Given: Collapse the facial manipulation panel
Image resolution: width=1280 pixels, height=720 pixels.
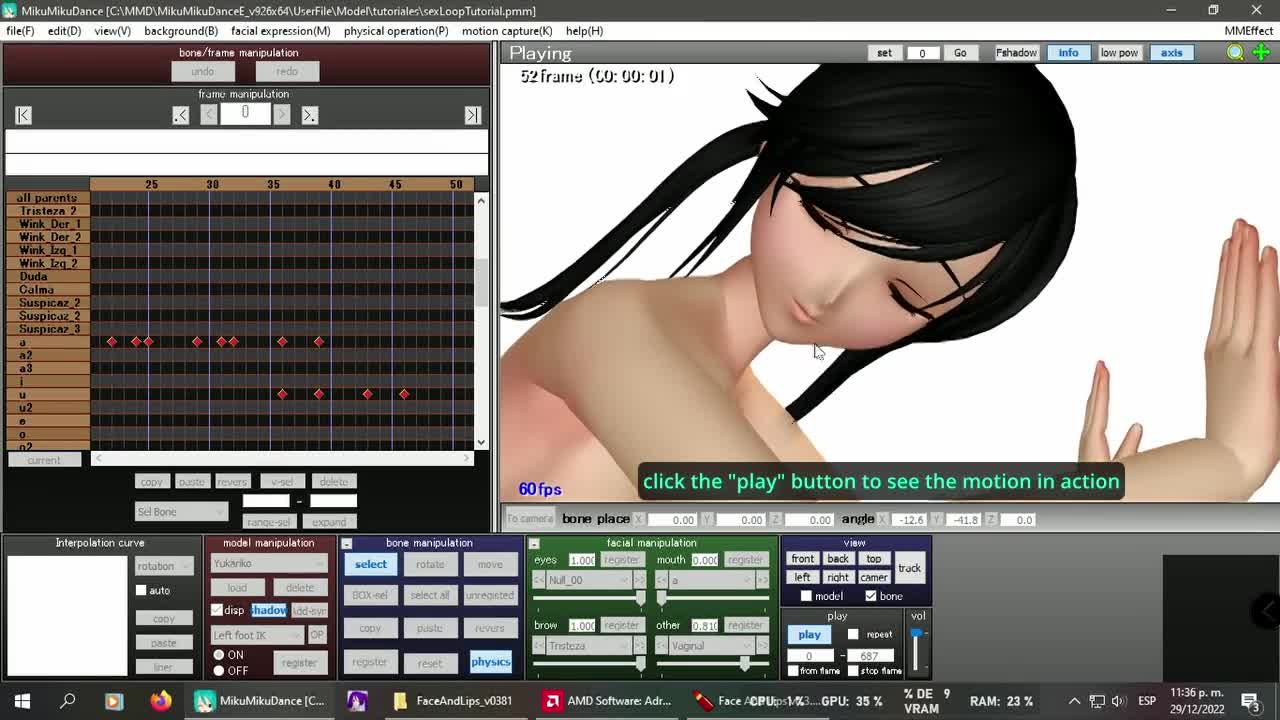Looking at the screenshot, I should coord(533,544).
